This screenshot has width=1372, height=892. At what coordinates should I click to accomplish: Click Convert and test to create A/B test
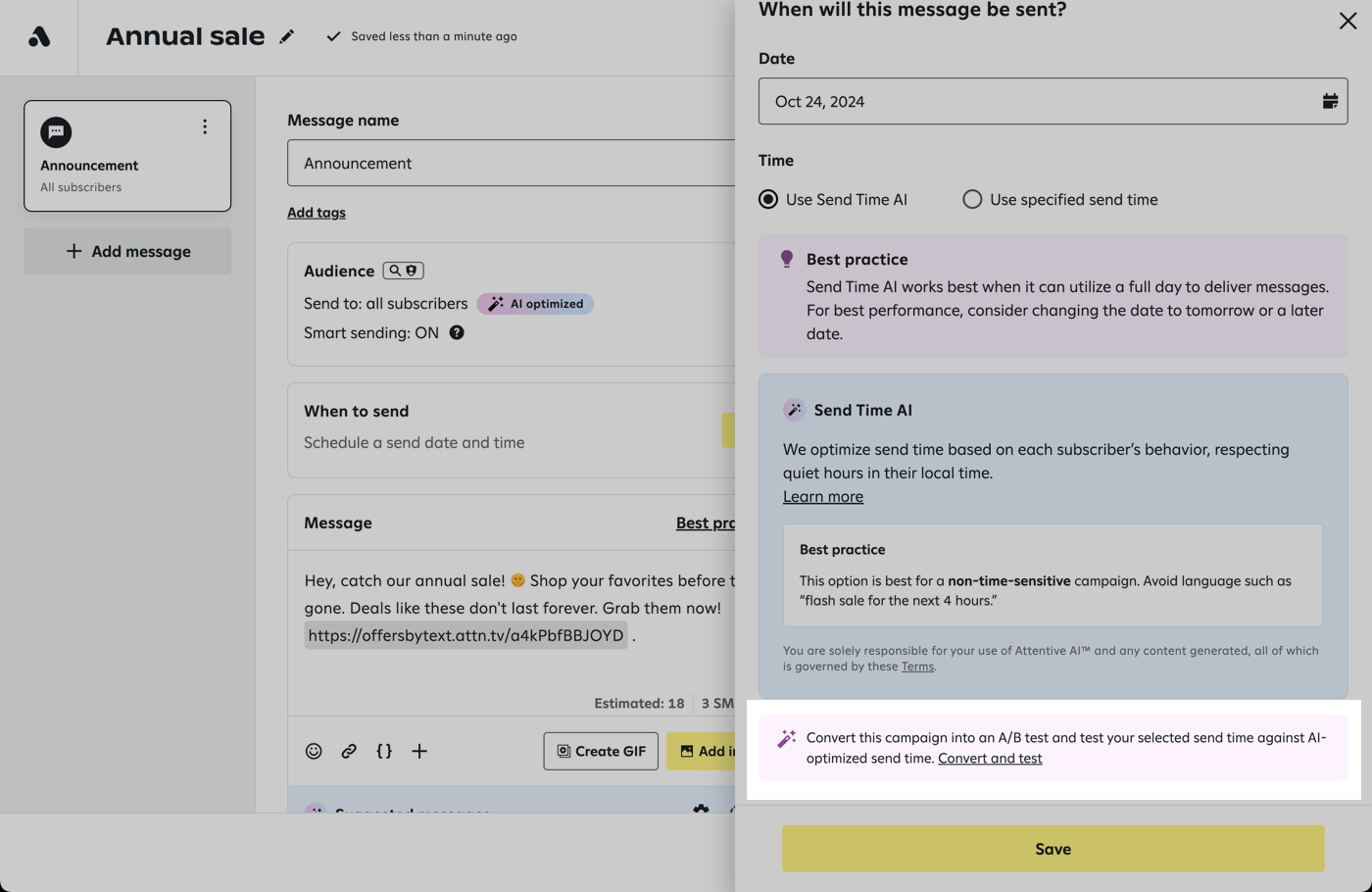tap(990, 758)
